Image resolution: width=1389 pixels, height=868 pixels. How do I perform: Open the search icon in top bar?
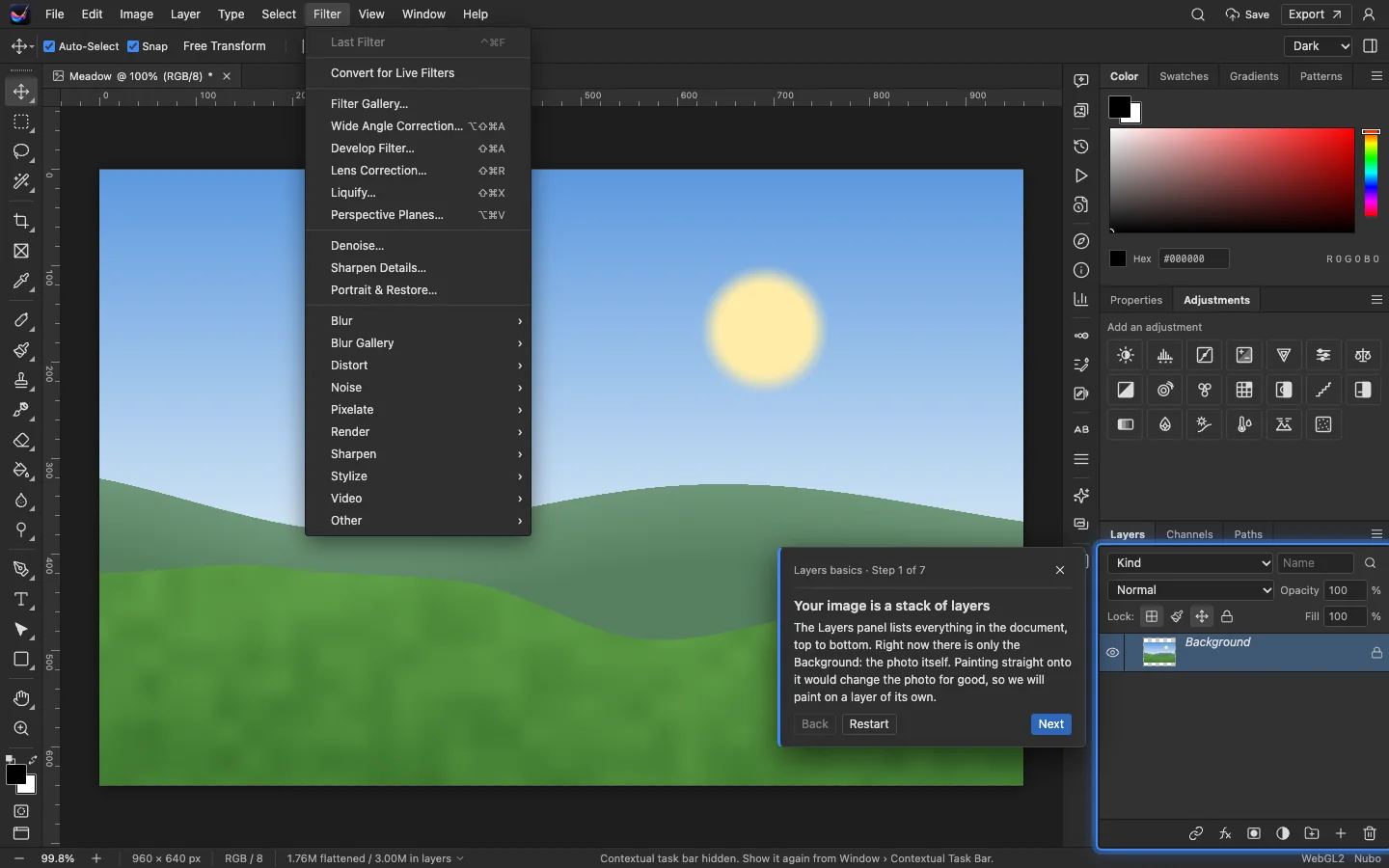tap(1198, 14)
